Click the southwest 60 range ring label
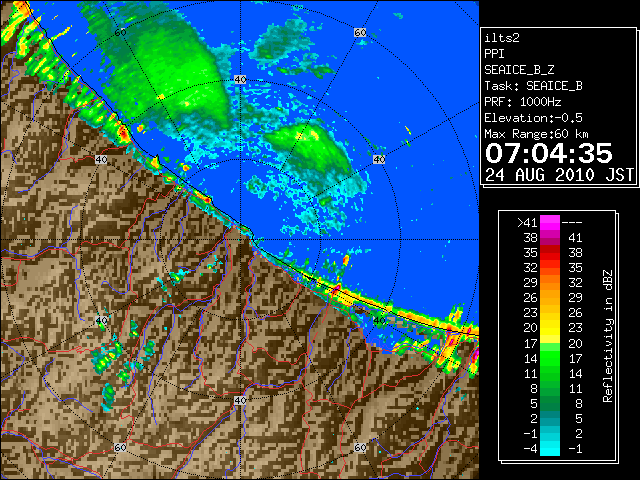The width and height of the screenshot is (640, 480). pyautogui.click(x=120, y=448)
